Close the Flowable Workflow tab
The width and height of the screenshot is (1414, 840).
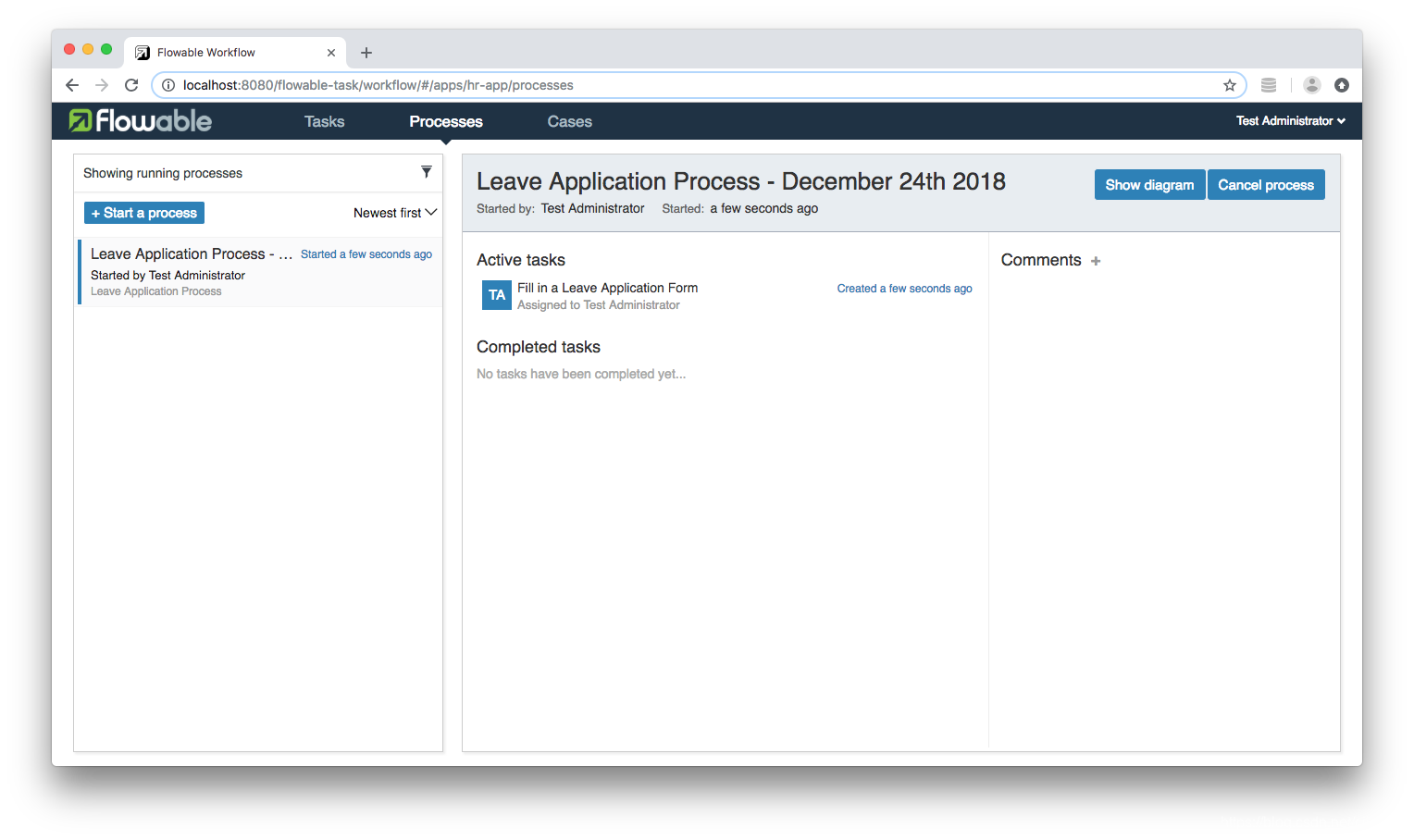331,53
